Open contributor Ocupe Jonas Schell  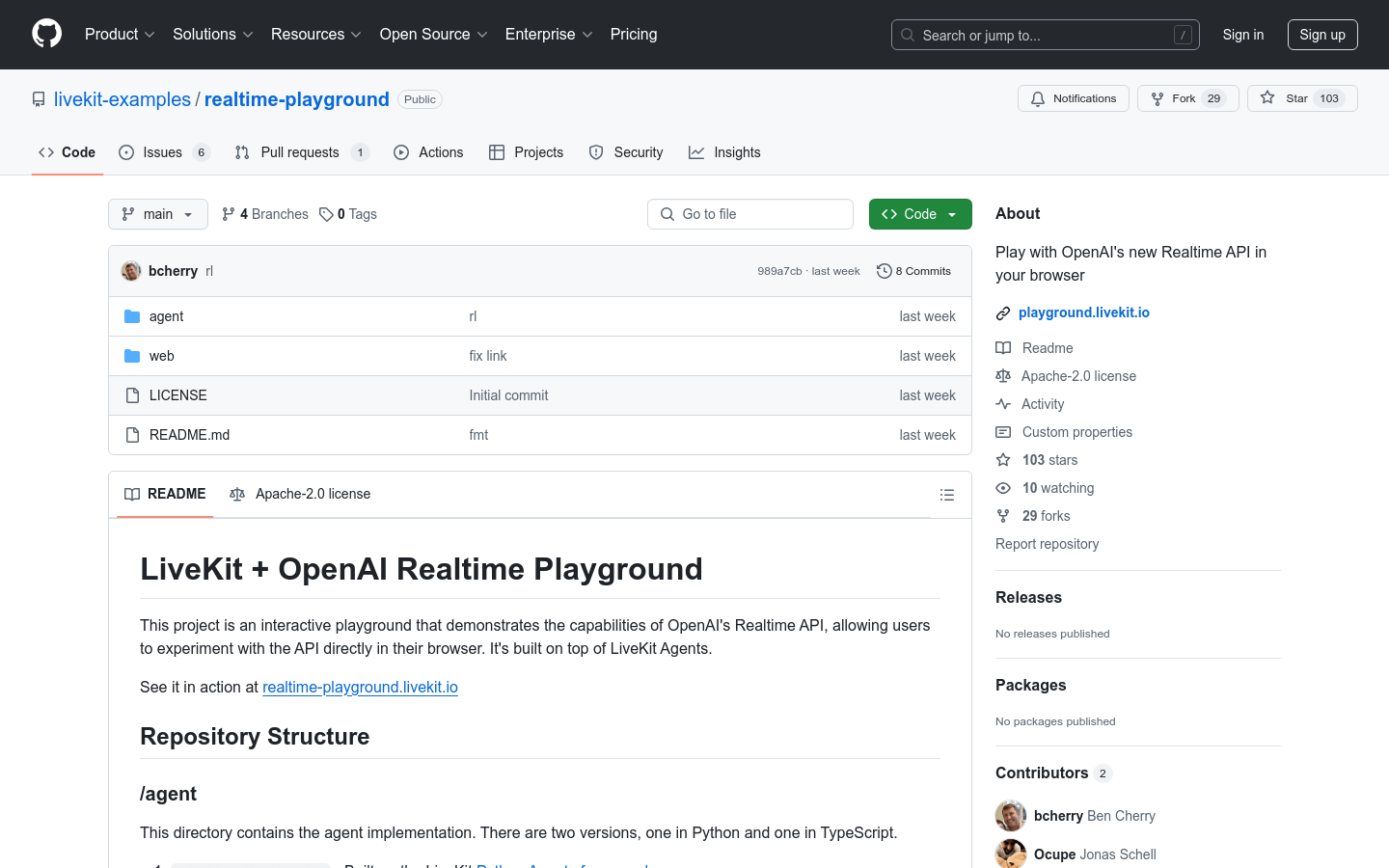1095,854
